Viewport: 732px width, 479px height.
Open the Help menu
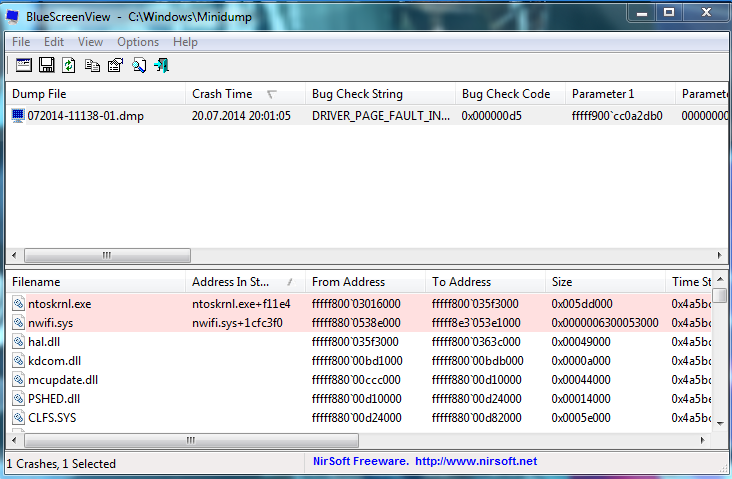tap(185, 42)
